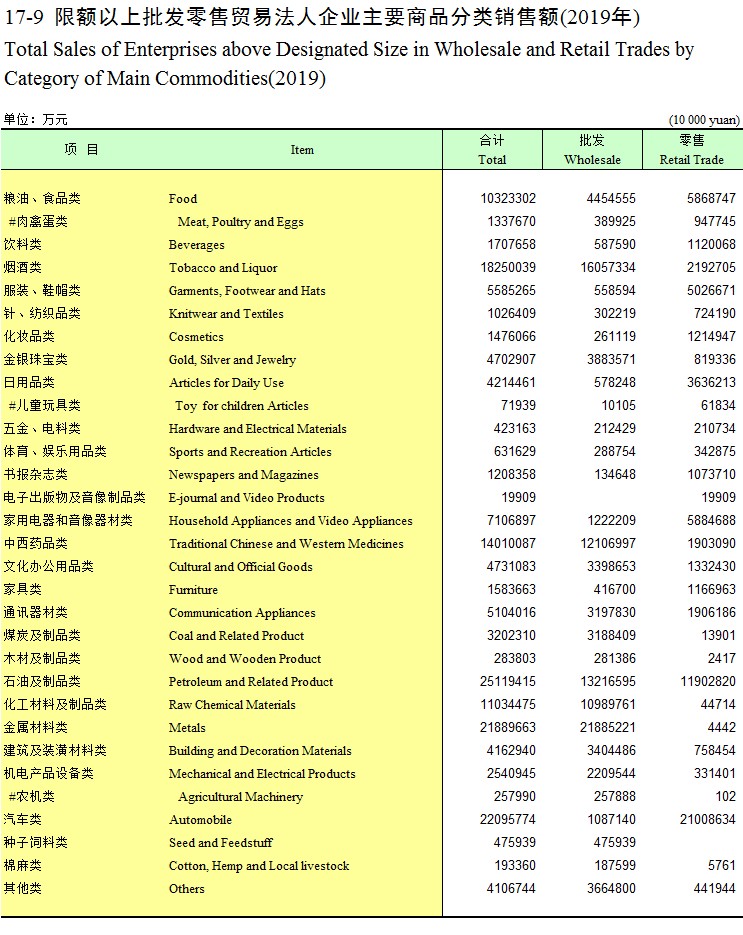The width and height of the screenshot is (743, 935).
Task: Select Chinese label '粮油、食品类'
Action: (42, 199)
